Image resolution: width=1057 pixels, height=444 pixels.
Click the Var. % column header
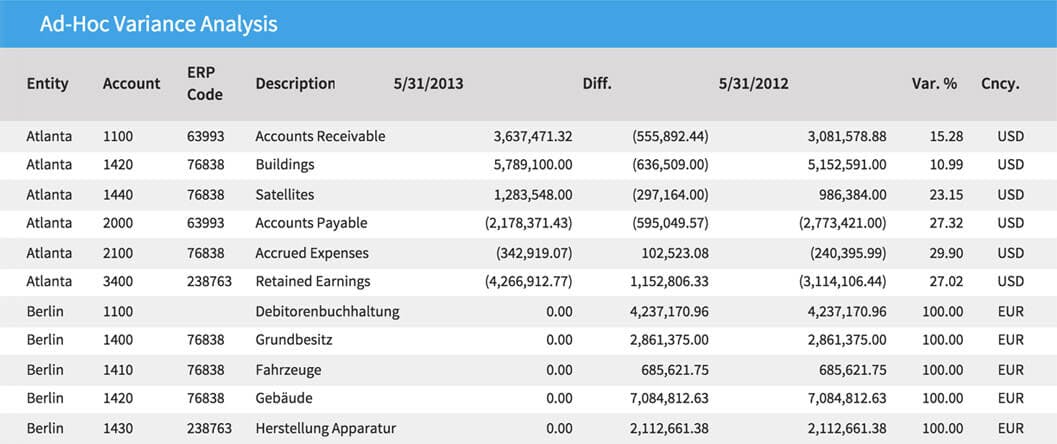[x=934, y=84]
